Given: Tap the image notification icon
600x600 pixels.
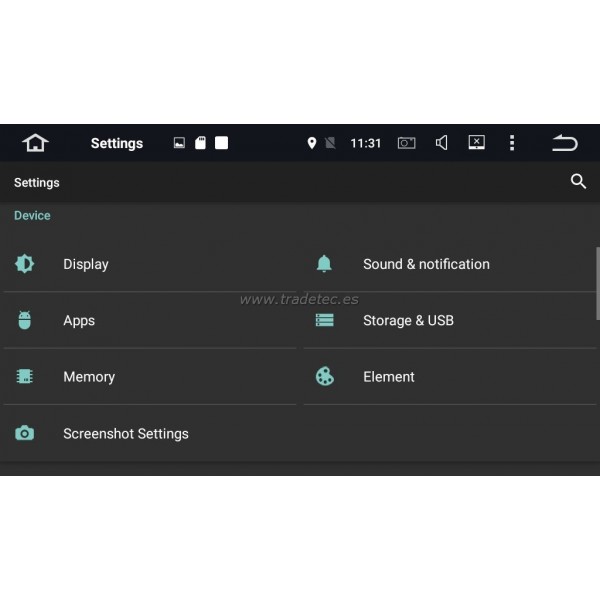Looking at the screenshot, I should click(179, 143).
